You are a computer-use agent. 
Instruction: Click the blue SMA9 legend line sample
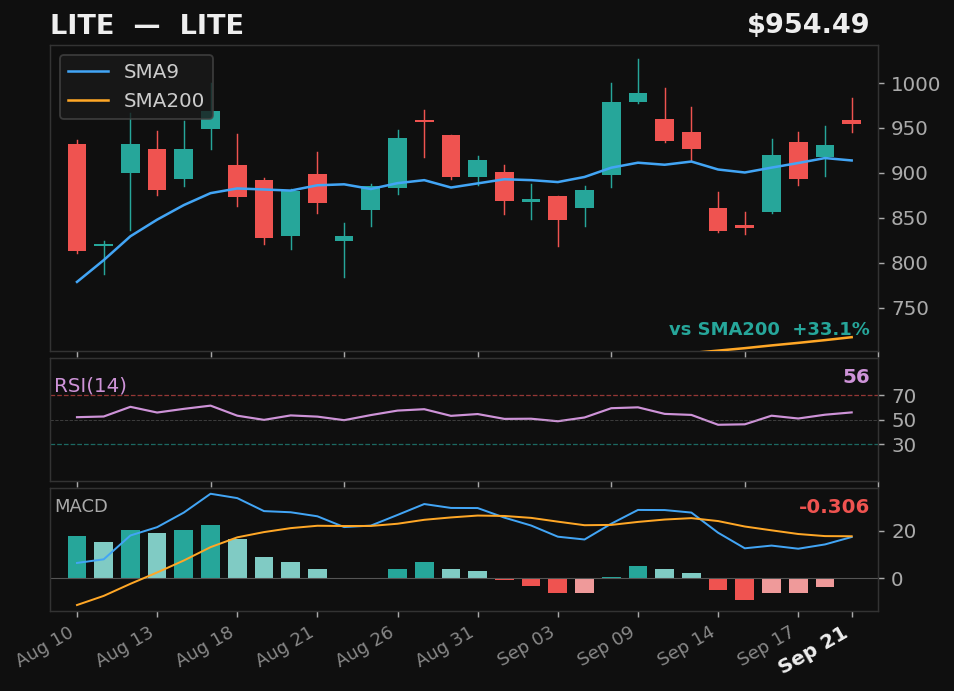point(89,72)
